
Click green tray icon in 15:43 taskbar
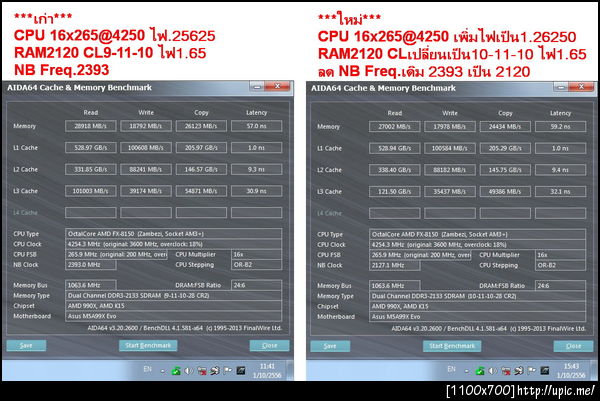coord(480,370)
